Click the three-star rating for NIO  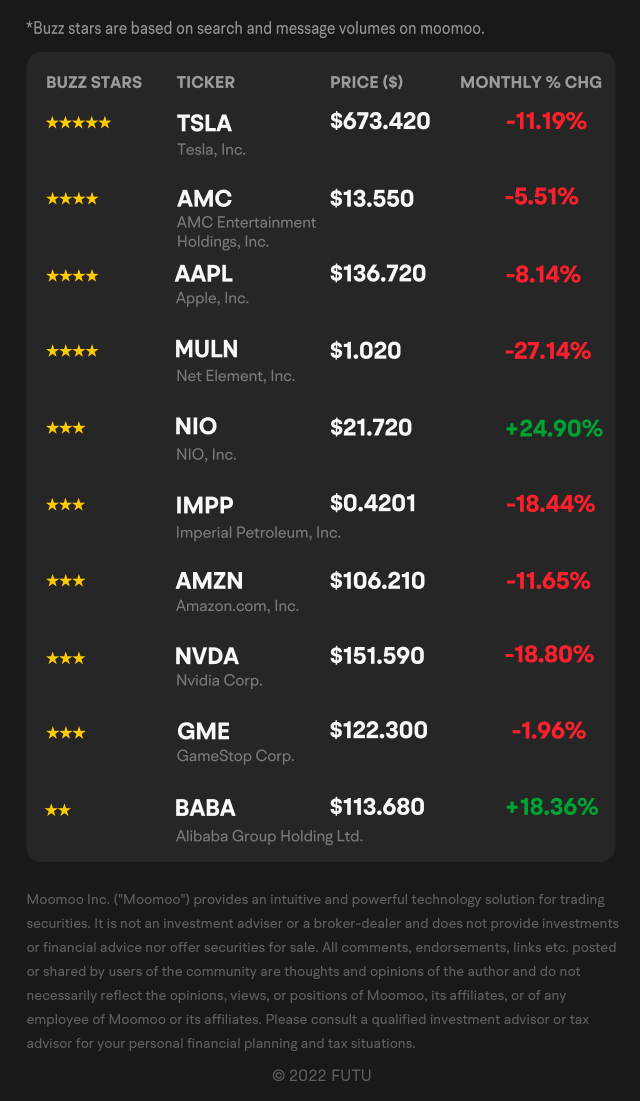[x=65, y=428]
